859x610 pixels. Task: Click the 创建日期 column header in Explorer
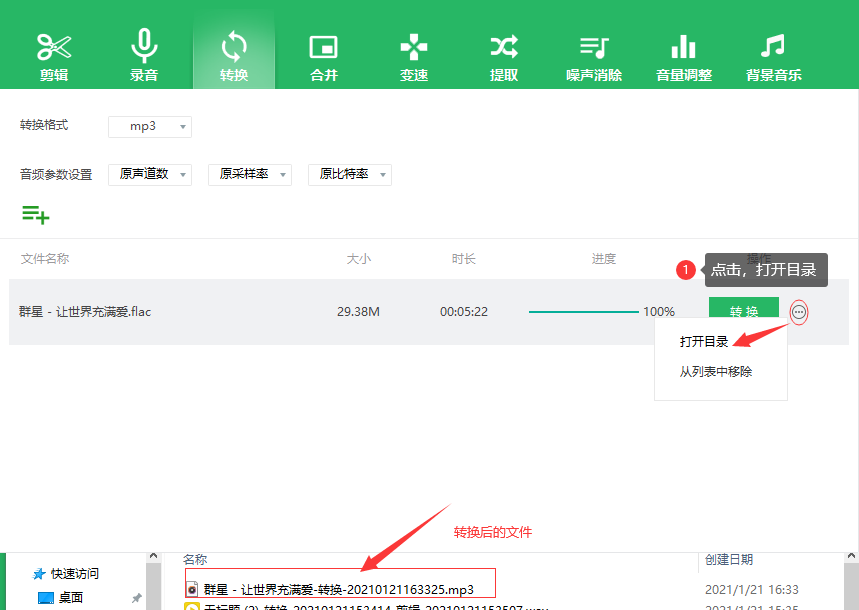pyautogui.click(x=729, y=560)
